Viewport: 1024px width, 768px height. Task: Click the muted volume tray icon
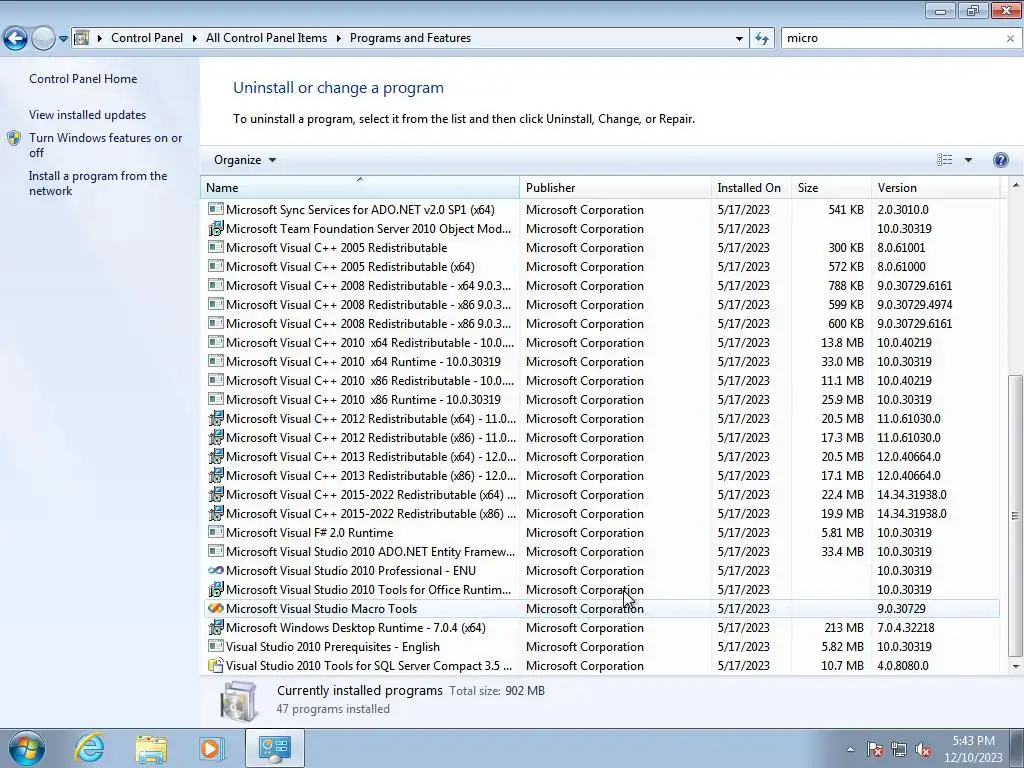tap(923, 750)
